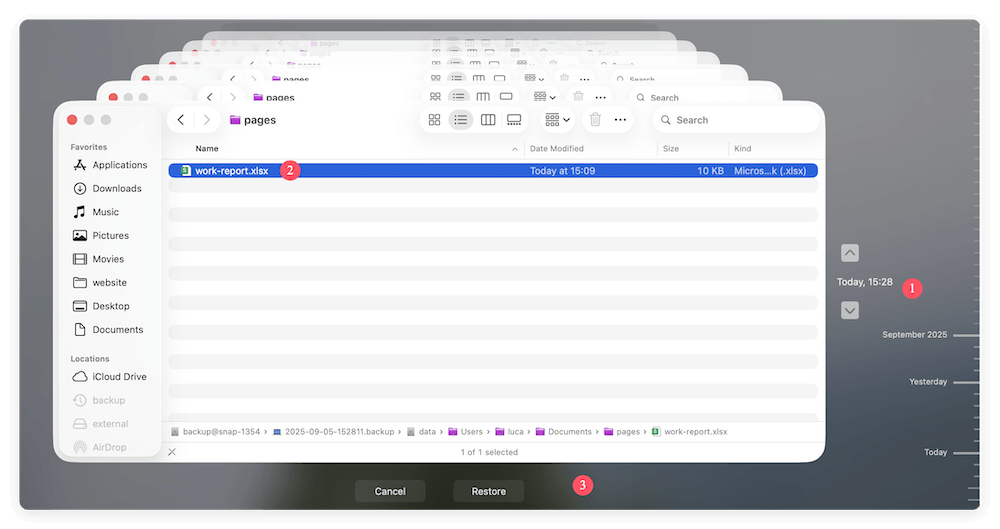Open Pictures in the sidebar

pos(102,235)
